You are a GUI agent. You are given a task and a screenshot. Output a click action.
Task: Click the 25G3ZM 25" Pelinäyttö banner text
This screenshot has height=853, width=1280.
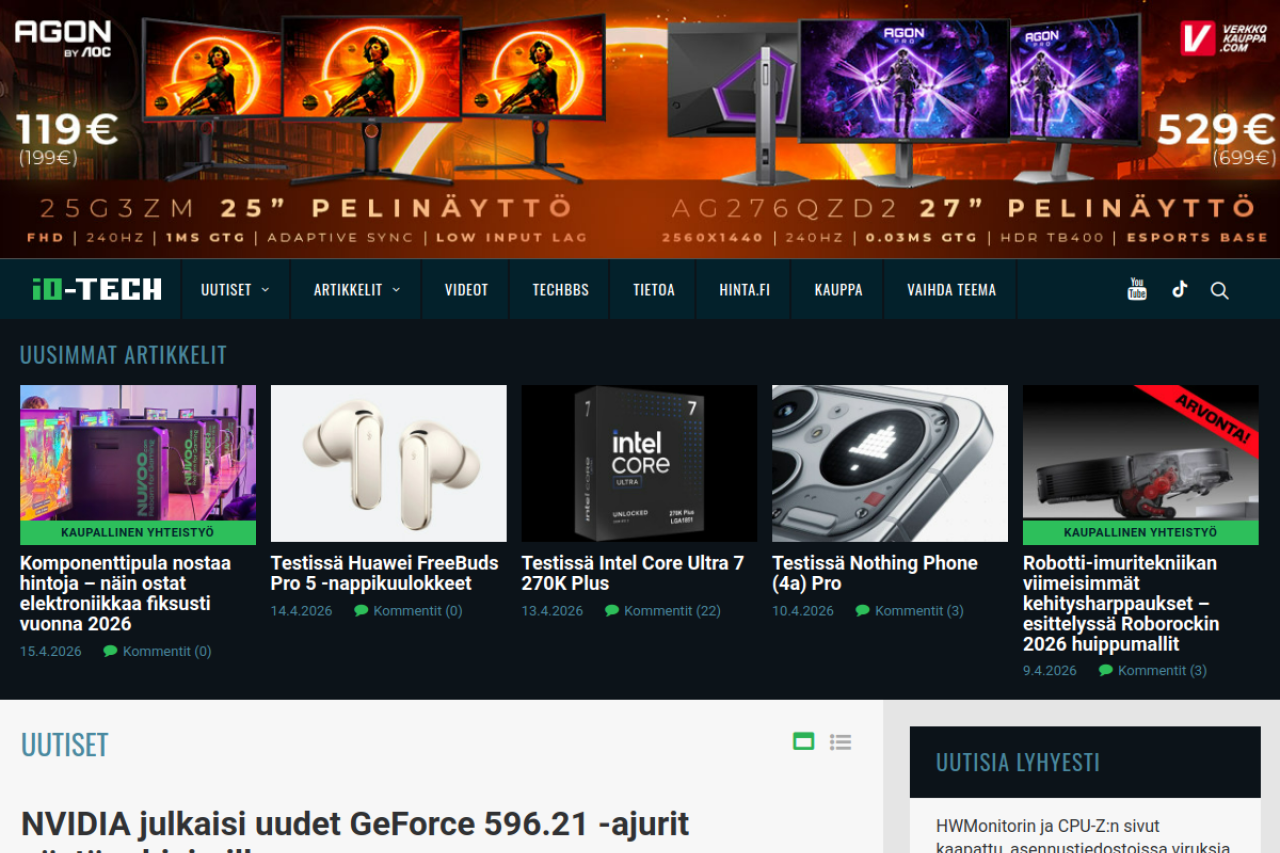(305, 208)
